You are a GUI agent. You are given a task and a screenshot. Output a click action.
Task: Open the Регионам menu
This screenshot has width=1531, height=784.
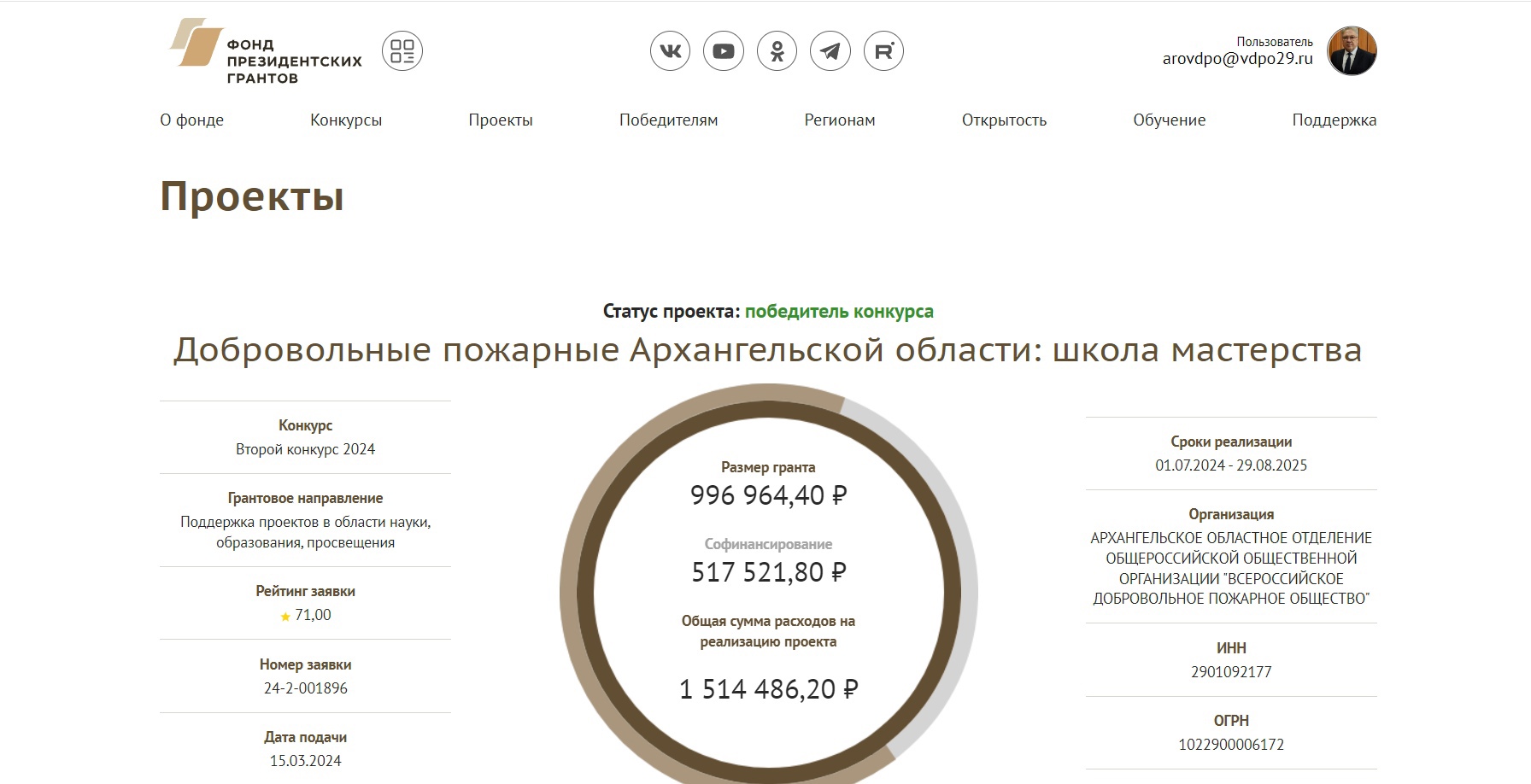(840, 120)
